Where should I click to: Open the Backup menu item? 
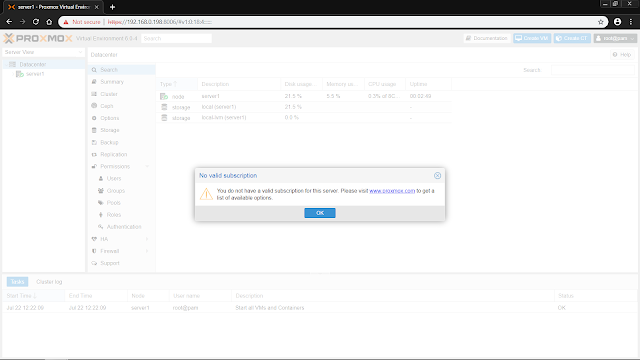[121, 142]
